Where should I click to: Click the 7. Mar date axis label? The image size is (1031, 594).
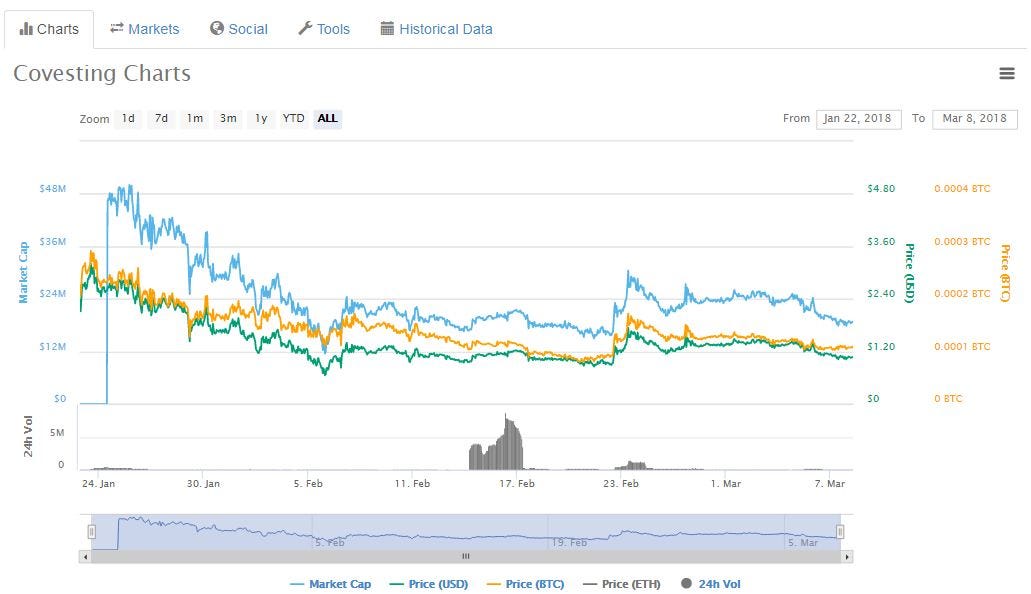830,483
